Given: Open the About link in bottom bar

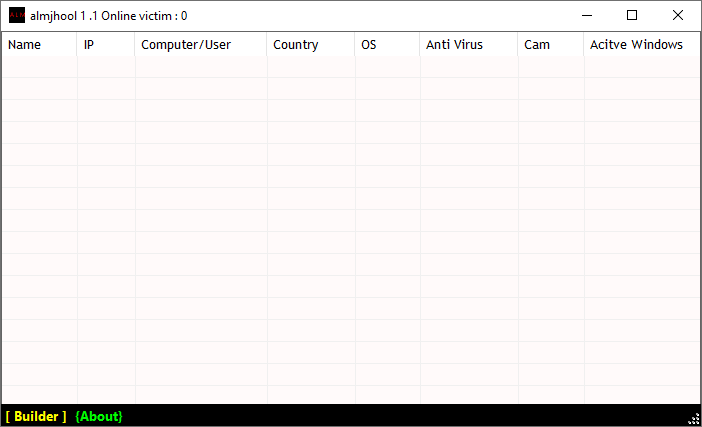Looking at the screenshot, I should coord(99,416).
